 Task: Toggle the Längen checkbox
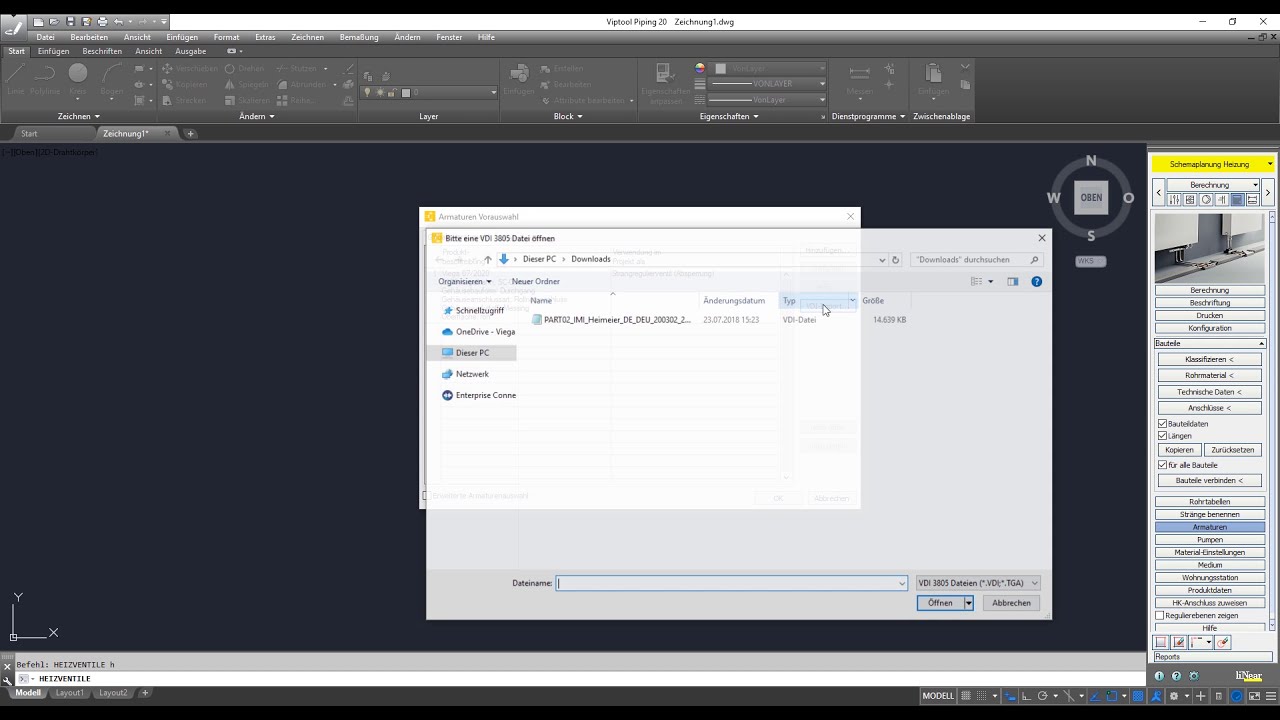(1162, 436)
